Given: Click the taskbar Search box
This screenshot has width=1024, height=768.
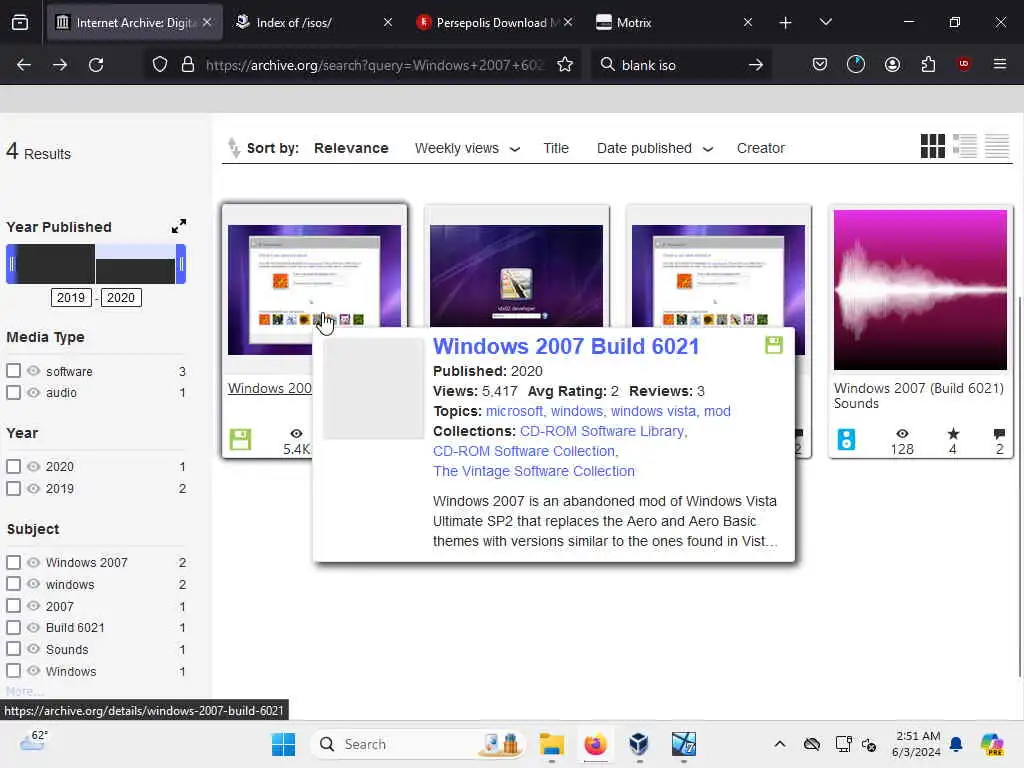Looking at the screenshot, I should [418, 744].
